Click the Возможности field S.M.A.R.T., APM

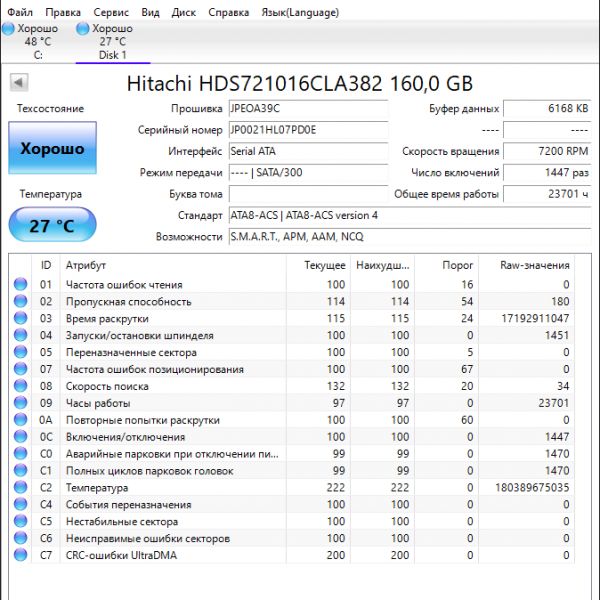(410, 237)
